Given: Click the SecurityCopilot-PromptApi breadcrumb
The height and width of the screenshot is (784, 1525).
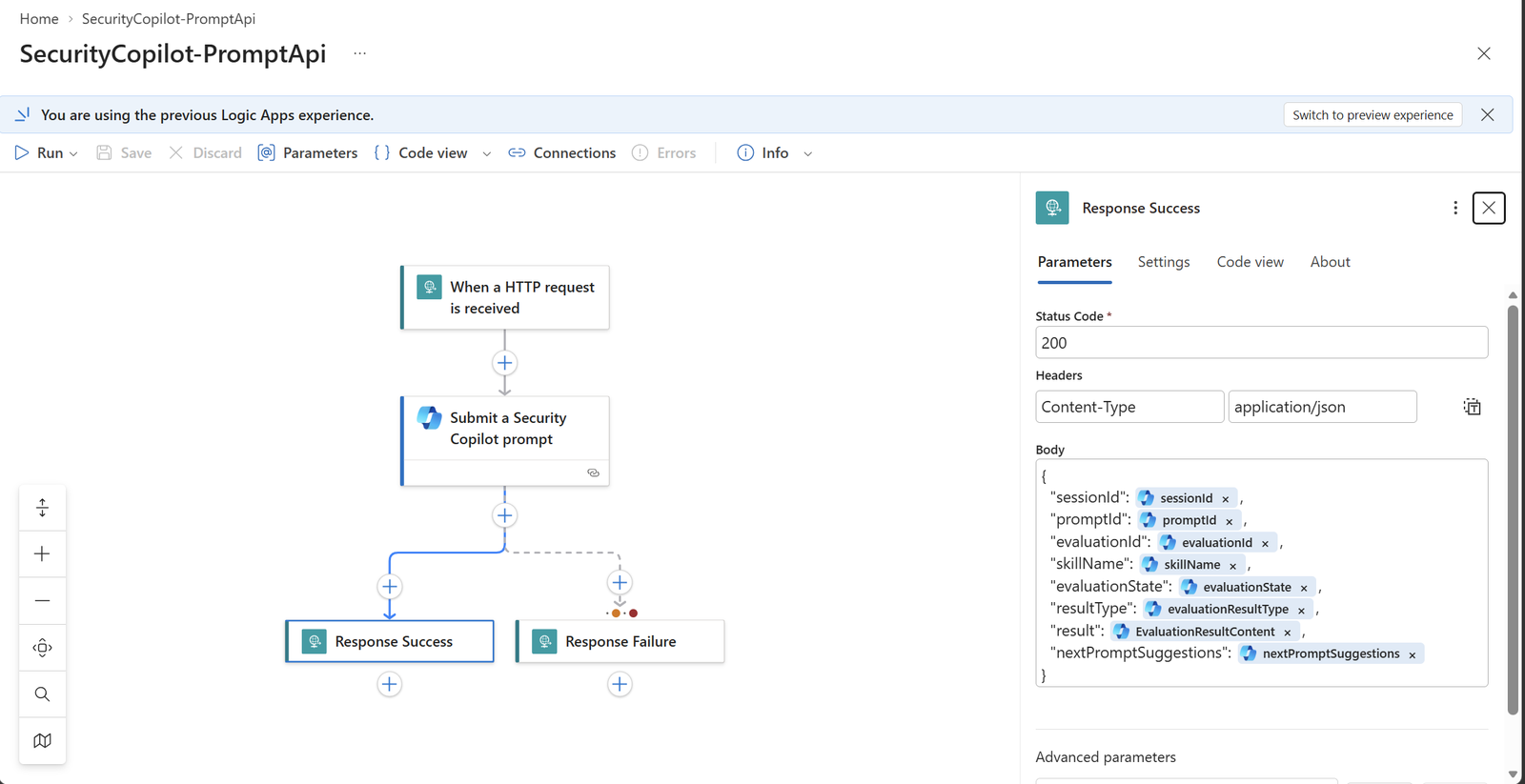Looking at the screenshot, I should [x=169, y=19].
